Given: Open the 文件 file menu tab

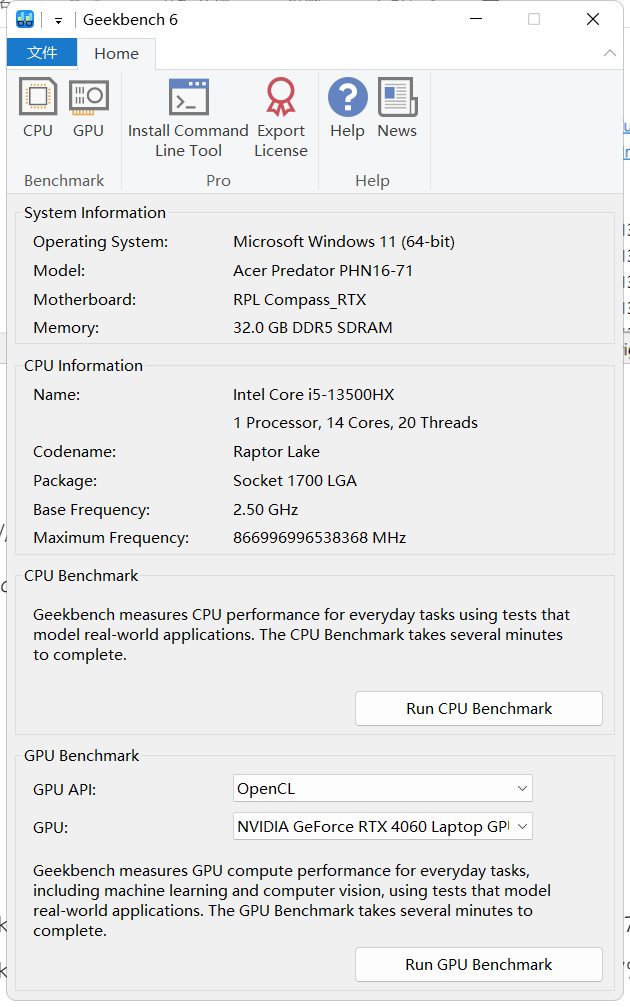Looking at the screenshot, I should [x=42, y=53].
